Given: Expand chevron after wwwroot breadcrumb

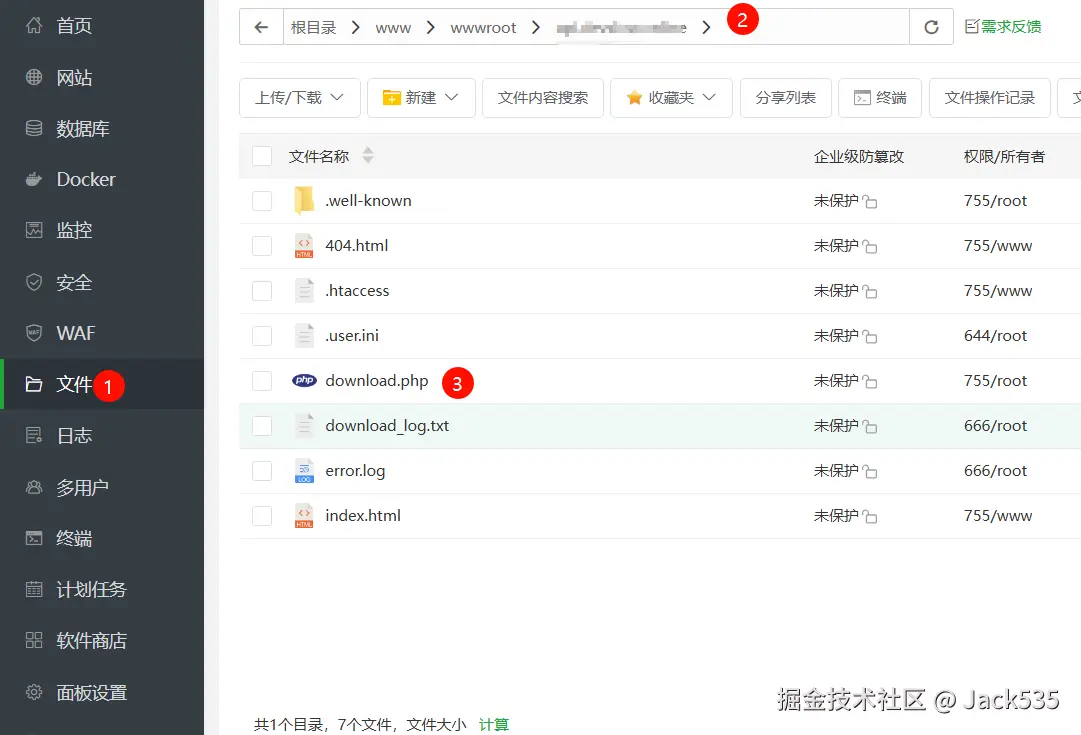Looking at the screenshot, I should [x=536, y=28].
